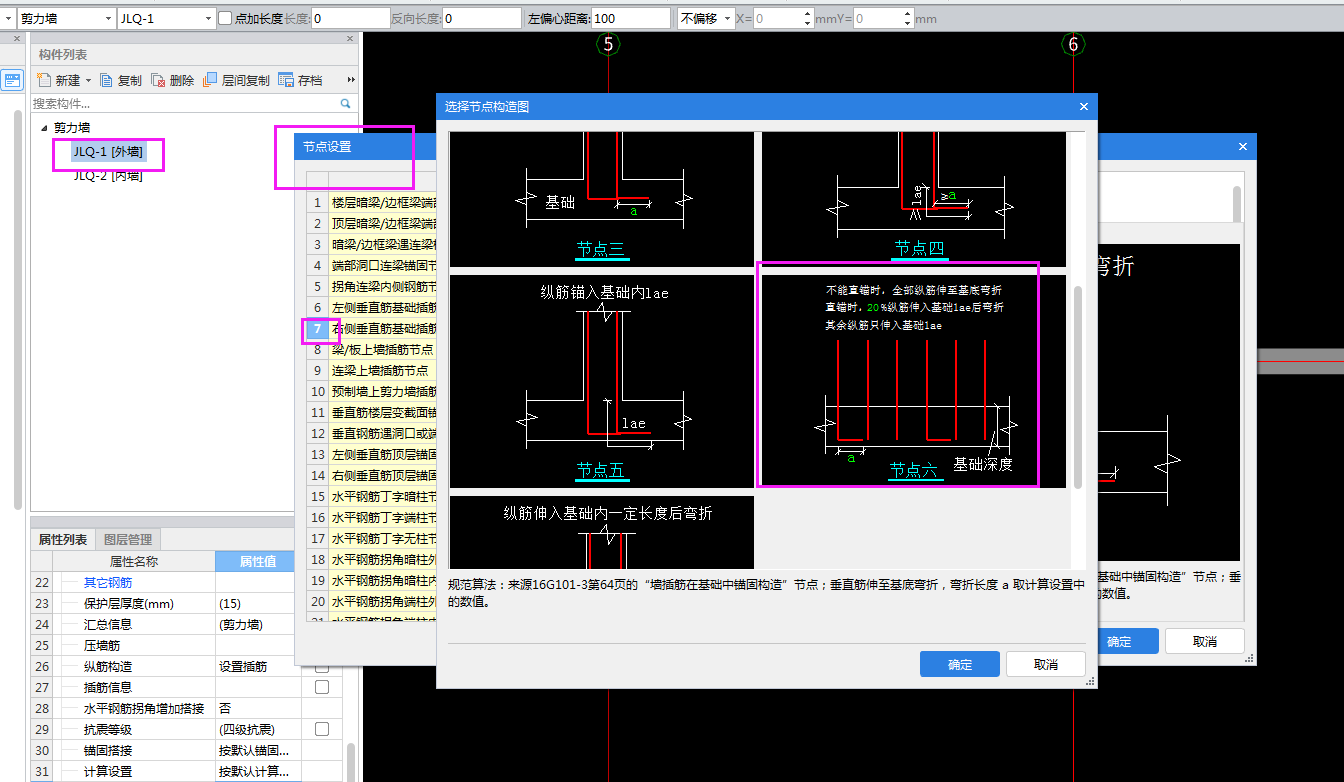Click 取消 in the 选择节点构造图 dialog
Image resolution: width=1344 pixels, height=782 pixels.
tap(1046, 664)
